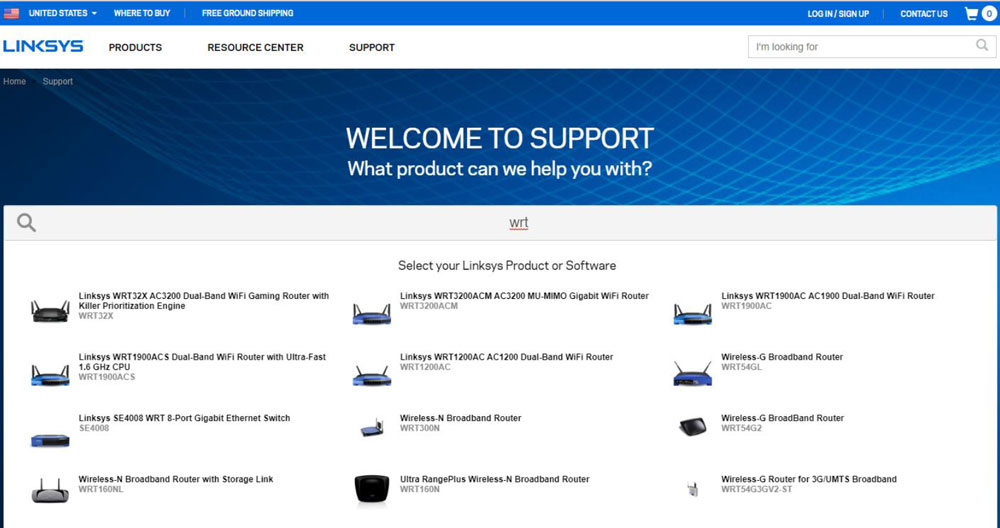The width and height of the screenshot is (1000, 528).
Task: Open Wireless-G Router for 3G/UMTS Broadband entry
Action: [809, 480]
